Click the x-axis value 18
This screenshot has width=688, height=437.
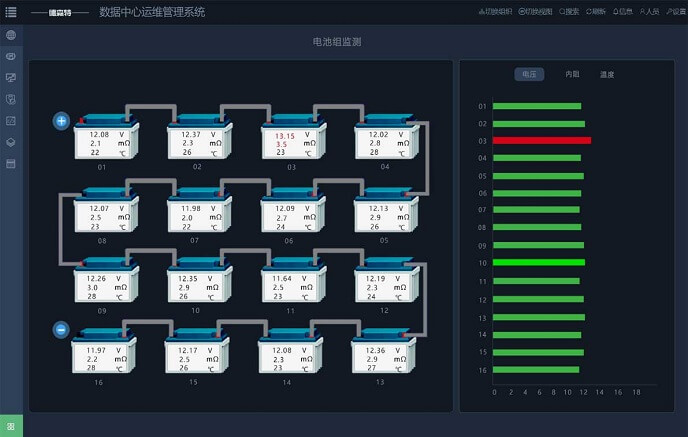coord(636,392)
